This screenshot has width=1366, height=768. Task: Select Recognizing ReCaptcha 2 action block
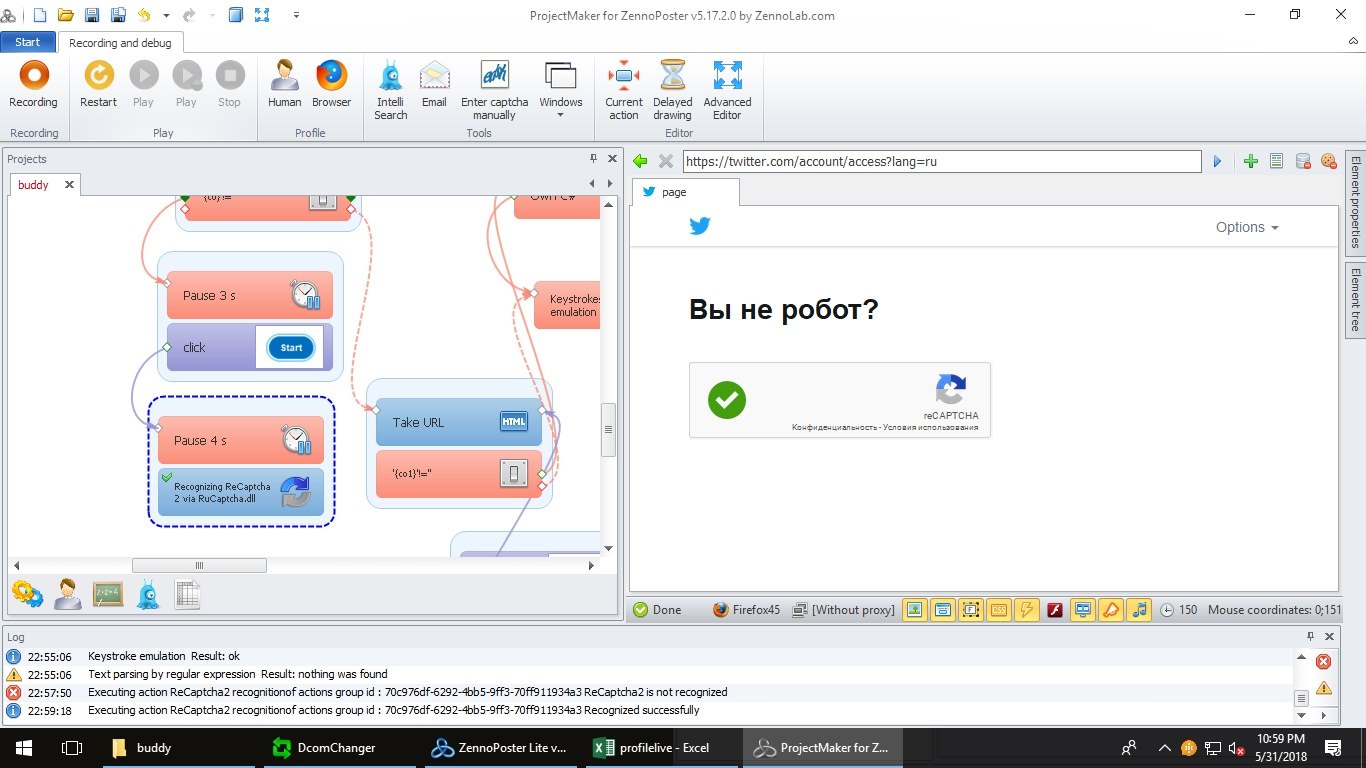(241, 492)
